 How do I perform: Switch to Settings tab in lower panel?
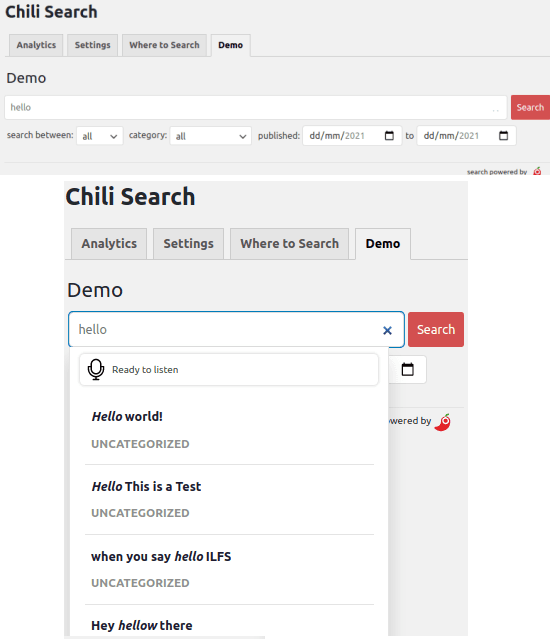[189, 244]
